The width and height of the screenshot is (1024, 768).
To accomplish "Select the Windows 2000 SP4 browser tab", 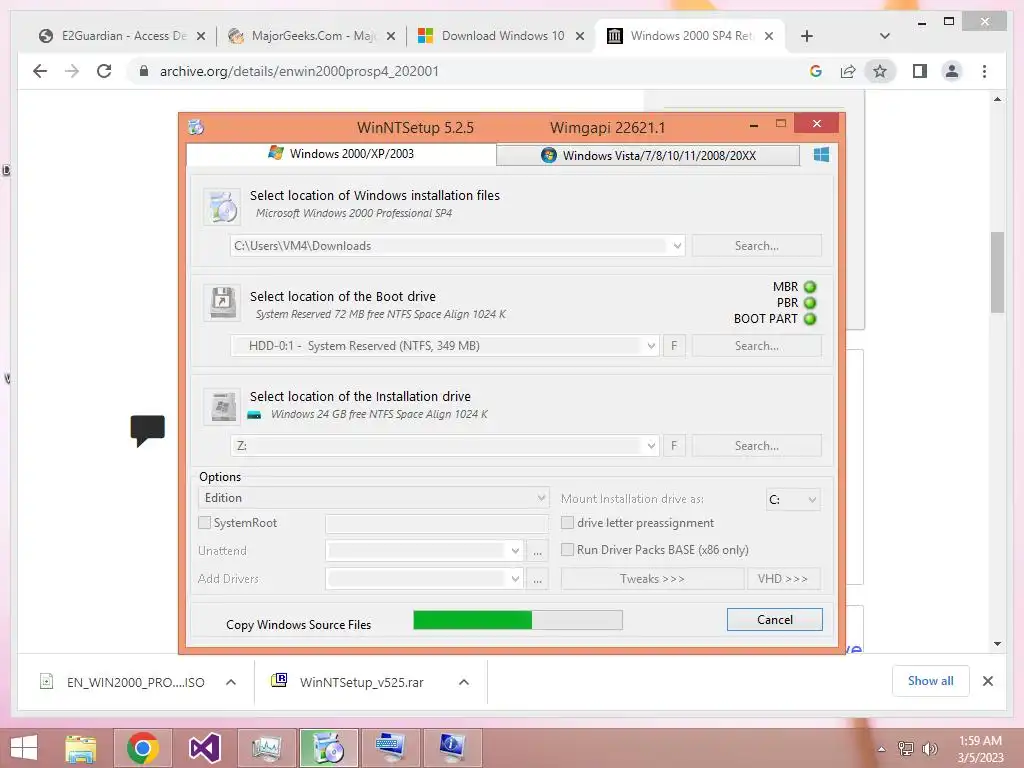I will click(x=691, y=36).
